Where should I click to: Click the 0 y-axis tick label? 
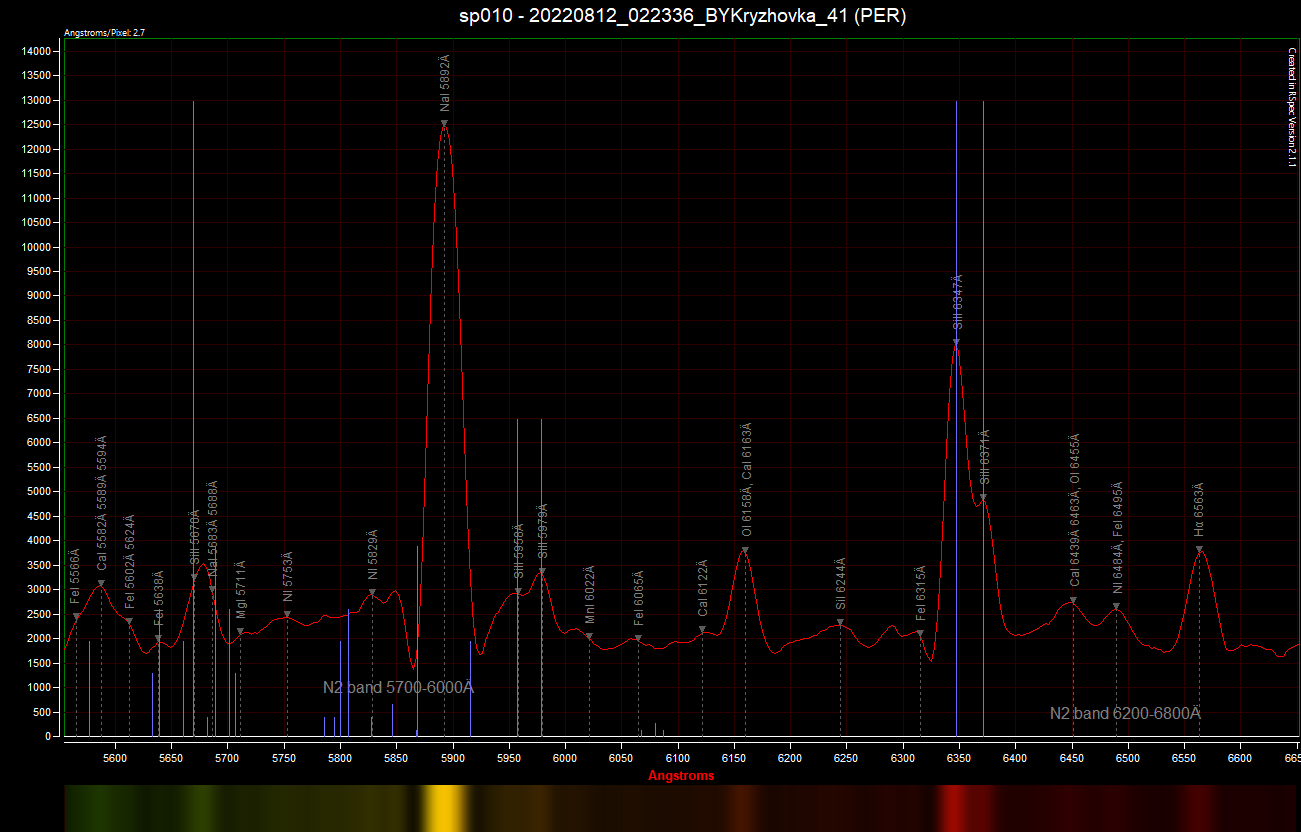[50, 737]
